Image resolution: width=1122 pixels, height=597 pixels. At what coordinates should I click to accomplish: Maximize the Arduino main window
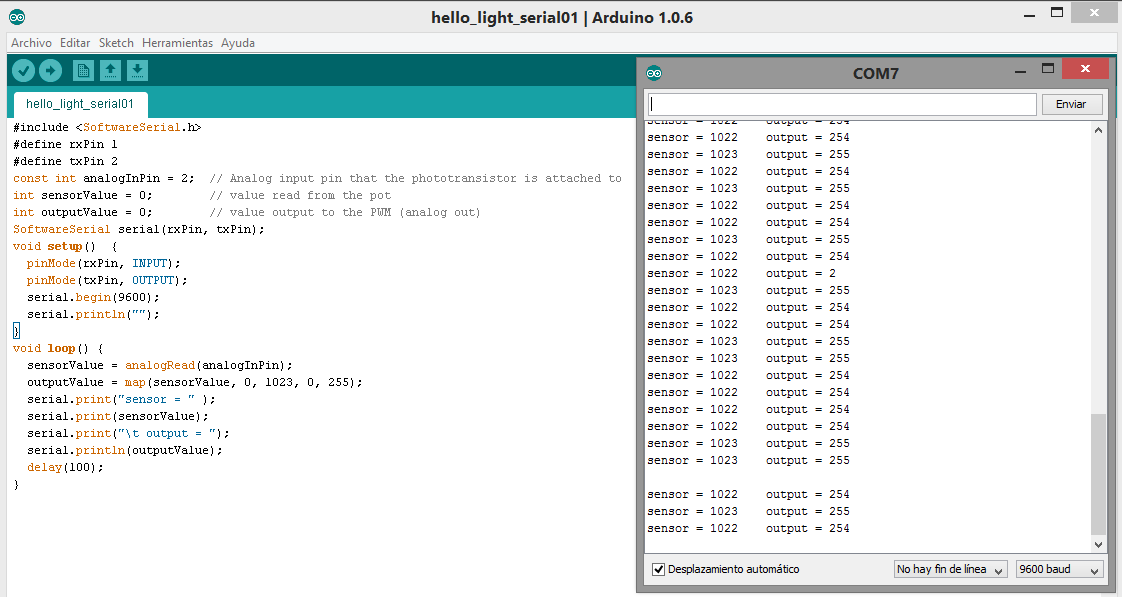click(1057, 12)
